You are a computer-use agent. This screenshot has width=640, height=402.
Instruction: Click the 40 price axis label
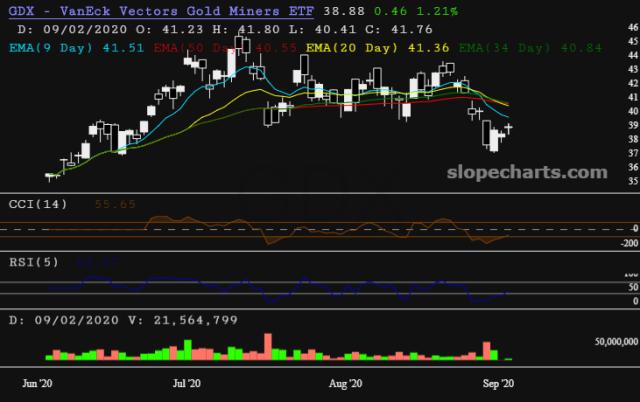[633, 111]
